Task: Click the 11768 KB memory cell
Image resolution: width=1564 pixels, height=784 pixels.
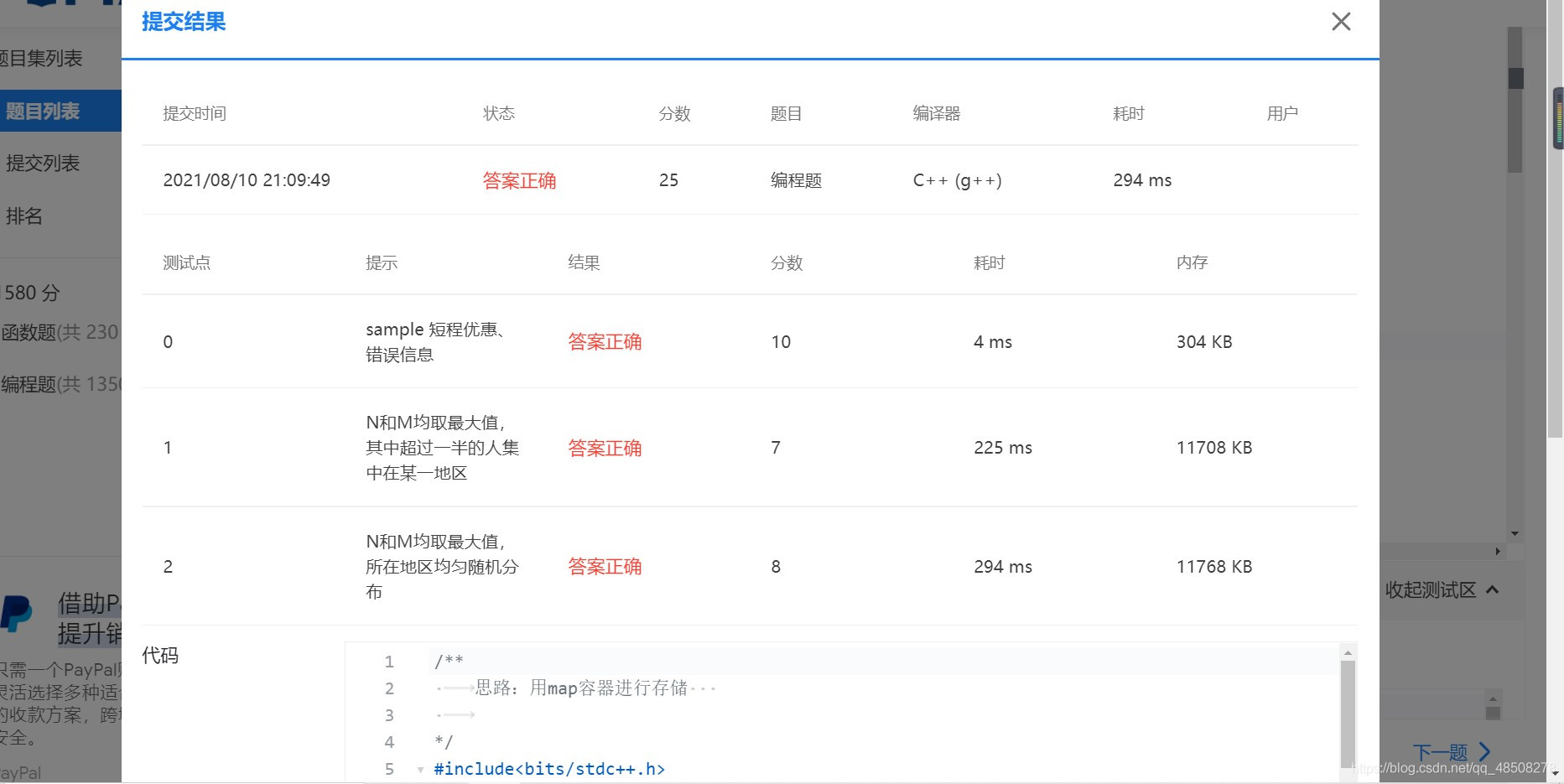Action: tap(1214, 567)
